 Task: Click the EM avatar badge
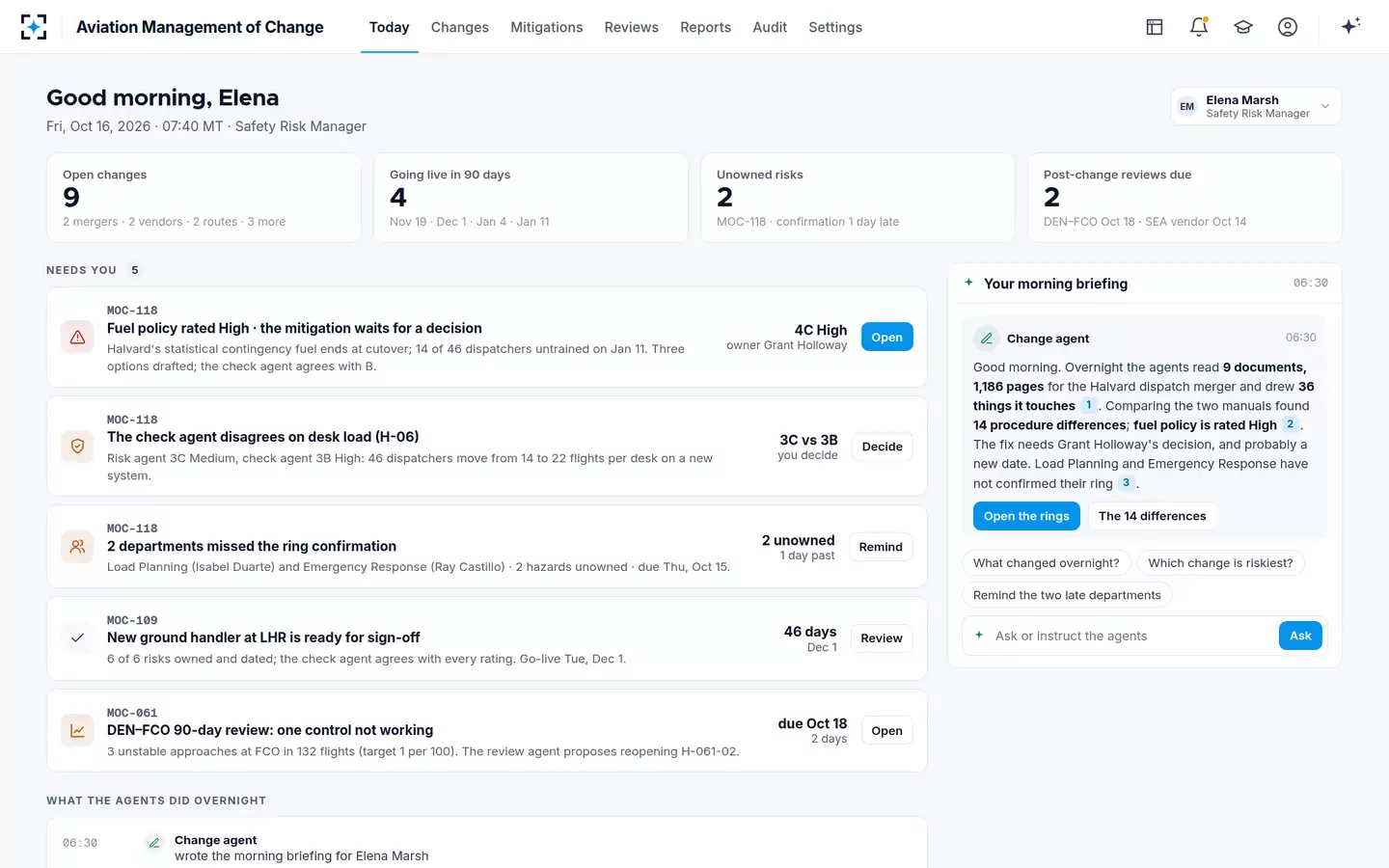[x=1187, y=107]
